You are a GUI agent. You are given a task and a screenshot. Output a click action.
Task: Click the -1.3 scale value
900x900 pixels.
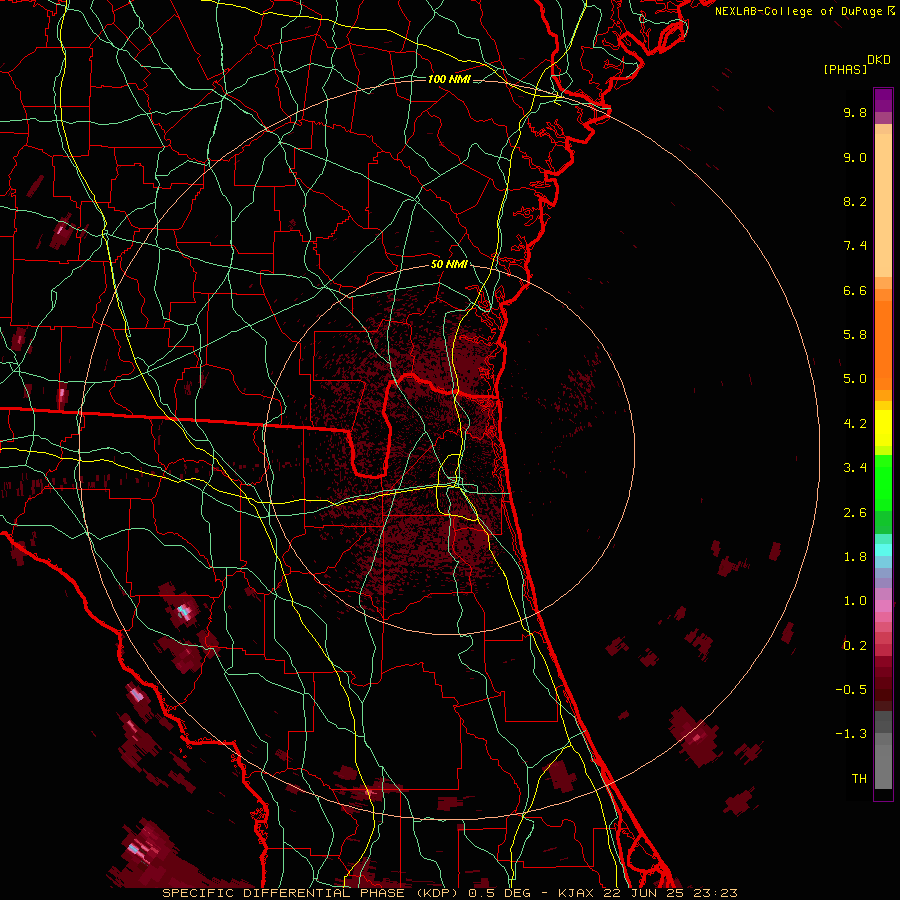(x=851, y=734)
